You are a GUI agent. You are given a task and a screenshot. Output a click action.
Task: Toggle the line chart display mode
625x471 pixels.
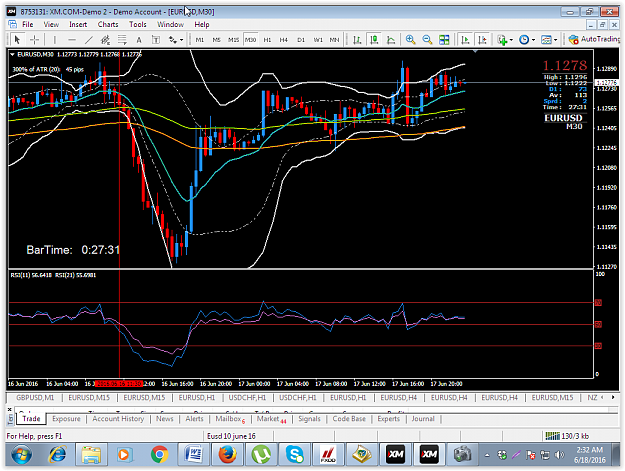click(391, 39)
